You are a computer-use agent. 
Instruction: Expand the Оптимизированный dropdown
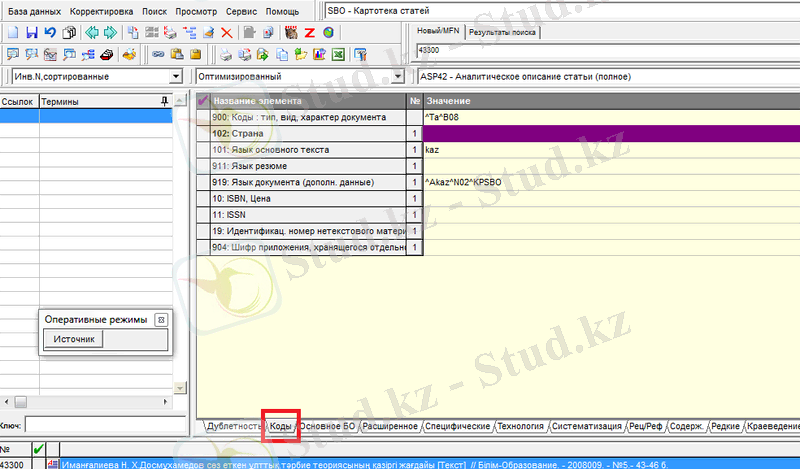click(x=398, y=77)
